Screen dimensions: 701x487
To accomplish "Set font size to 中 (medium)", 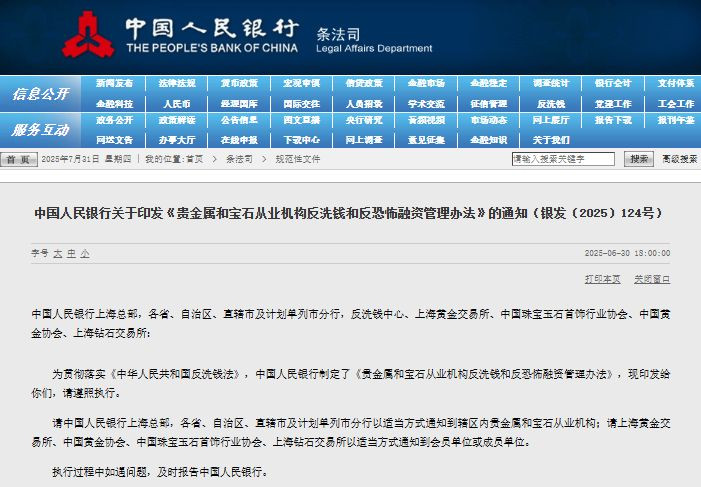I will (72, 254).
